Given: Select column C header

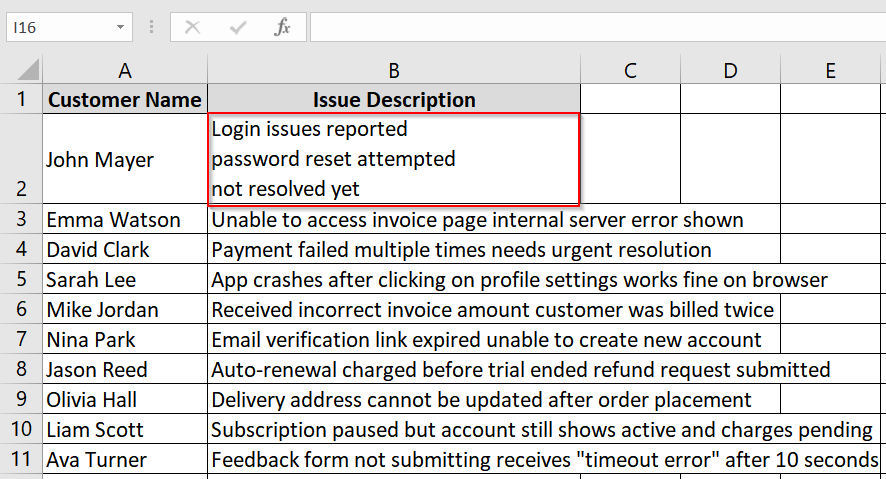Looking at the screenshot, I should [631, 70].
